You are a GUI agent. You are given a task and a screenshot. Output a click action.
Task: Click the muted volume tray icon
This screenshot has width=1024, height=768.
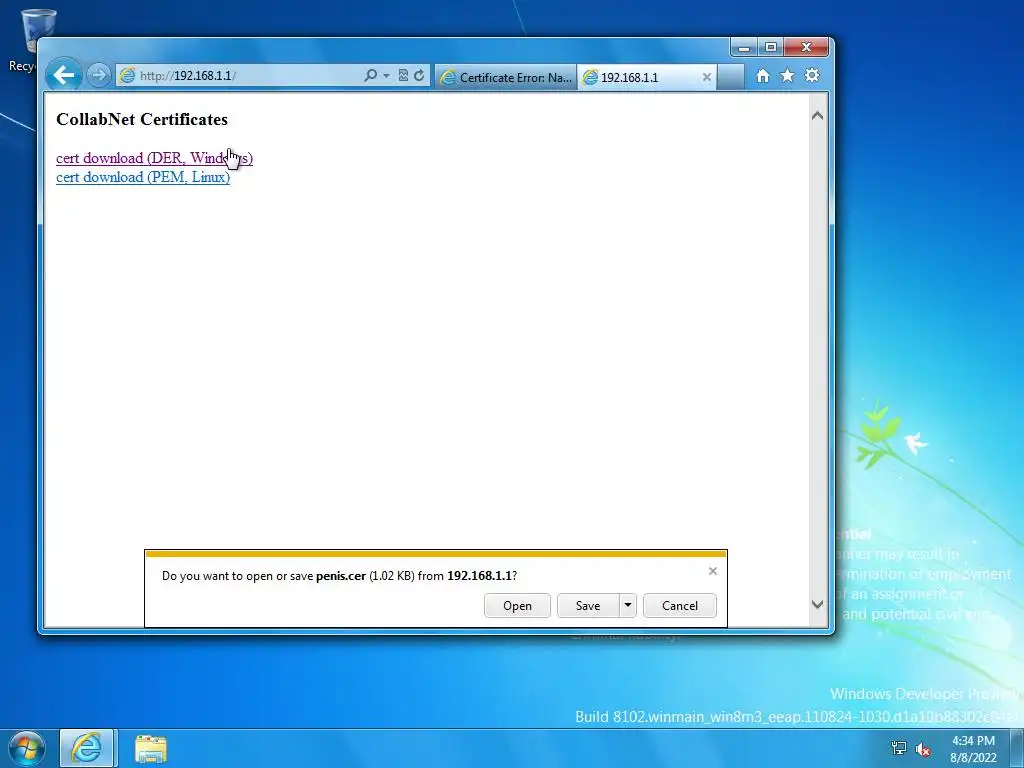[x=922, y=749]
